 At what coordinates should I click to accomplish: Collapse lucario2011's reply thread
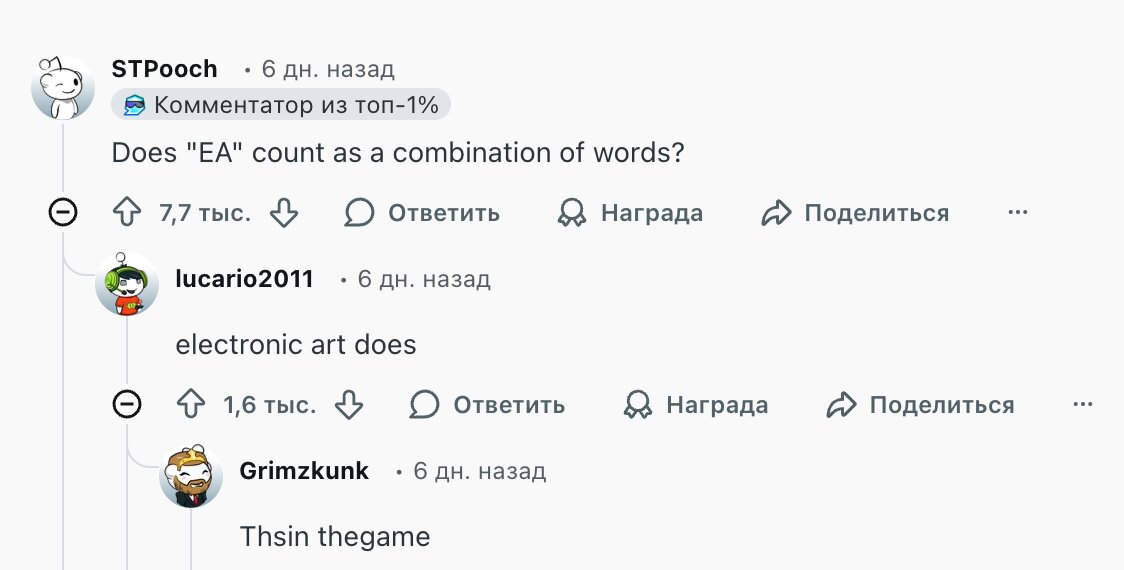pyautogui.click(x=127, y=404)
